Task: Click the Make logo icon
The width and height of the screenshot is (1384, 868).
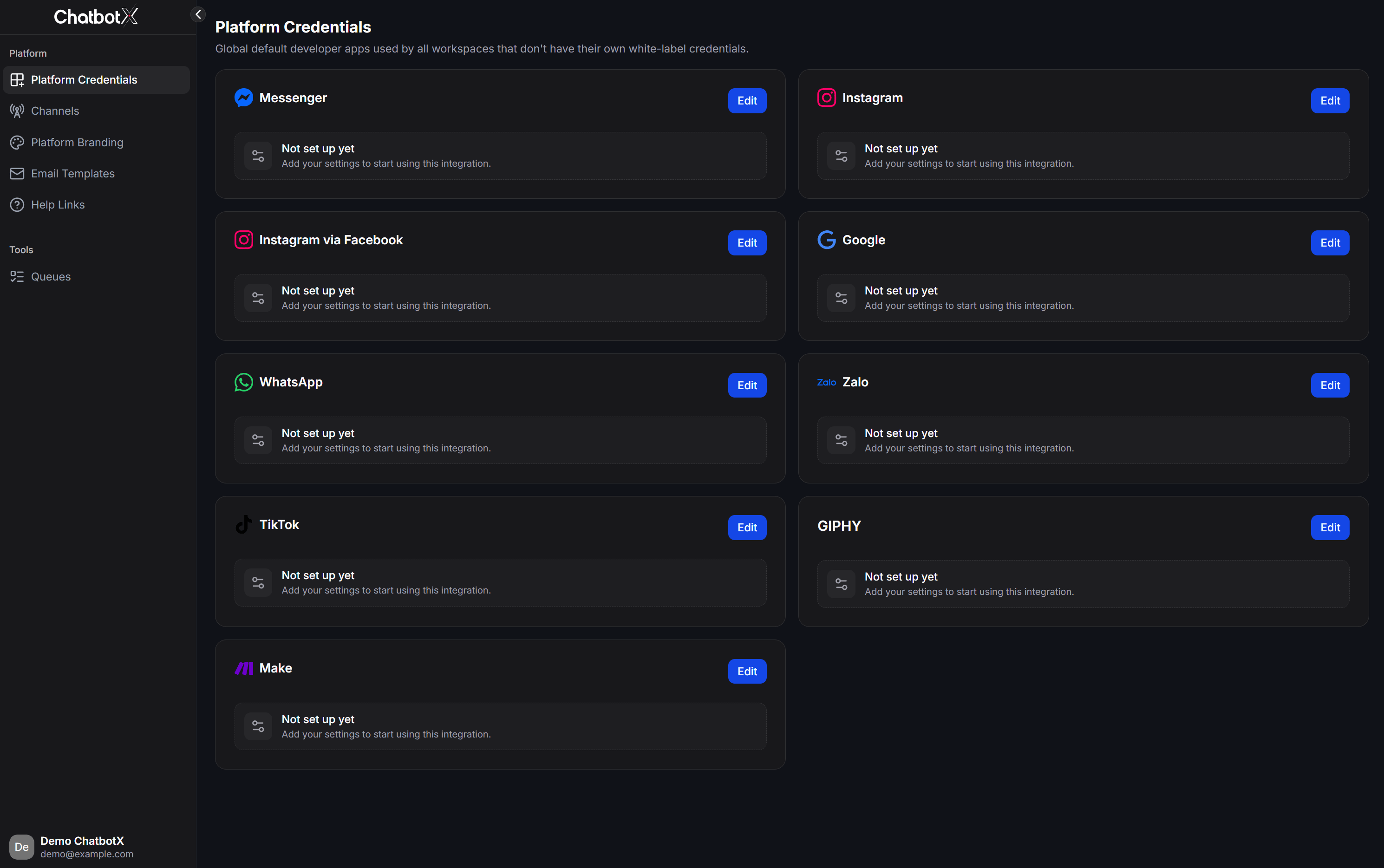Action: point(243,668)
